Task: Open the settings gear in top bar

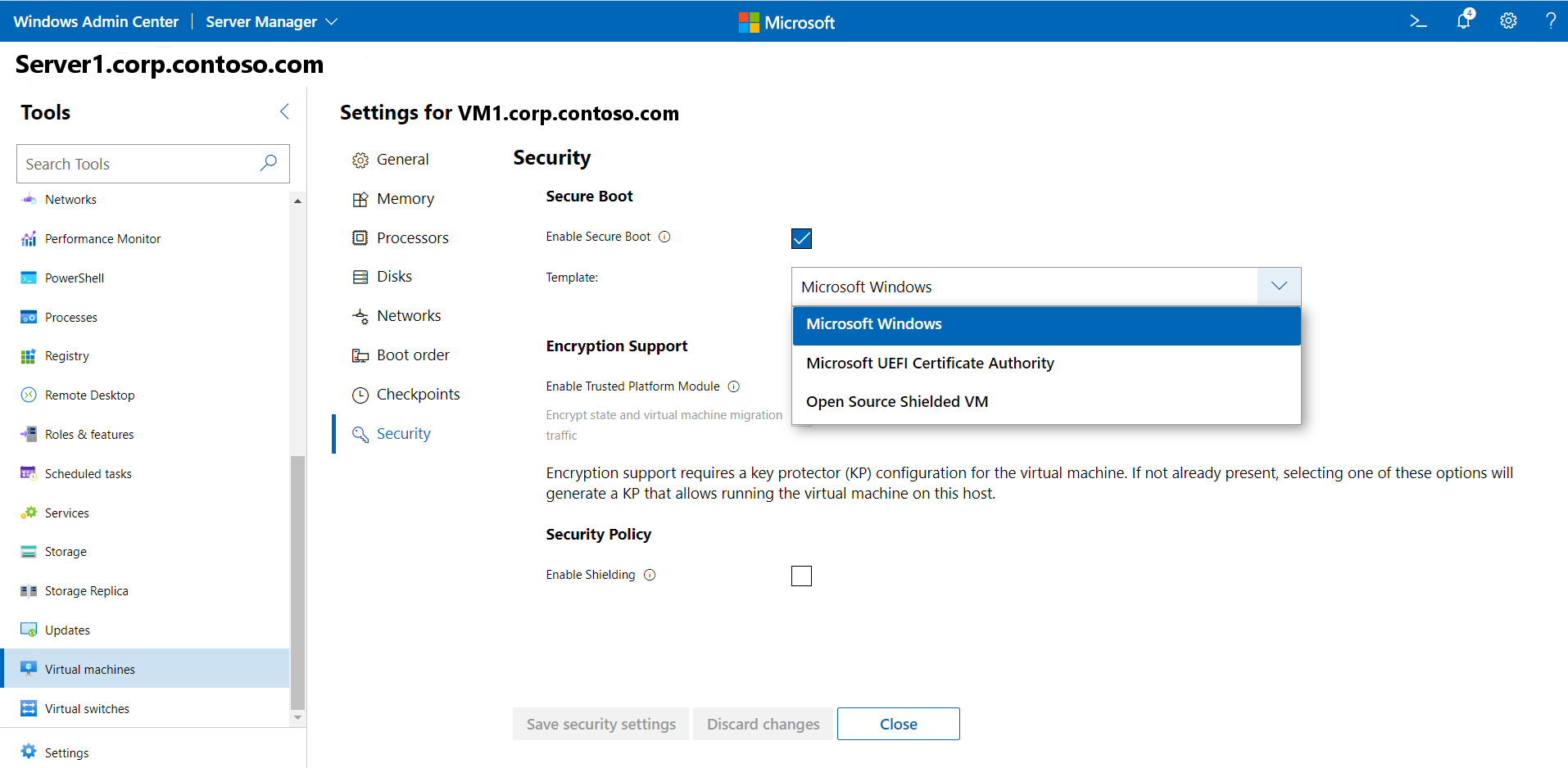Action: [1508, 21]
